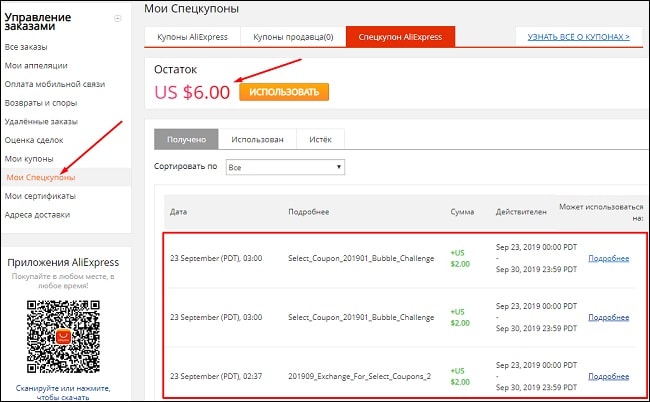Select the US $6.00 balance amount
Image resolution: width=650 pixels, height=402 pixels.
click(192, 92)
